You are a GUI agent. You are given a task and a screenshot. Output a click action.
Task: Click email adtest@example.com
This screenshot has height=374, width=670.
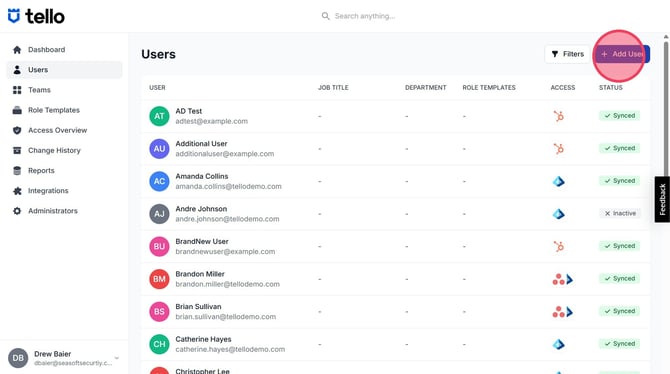coord(212,121)
